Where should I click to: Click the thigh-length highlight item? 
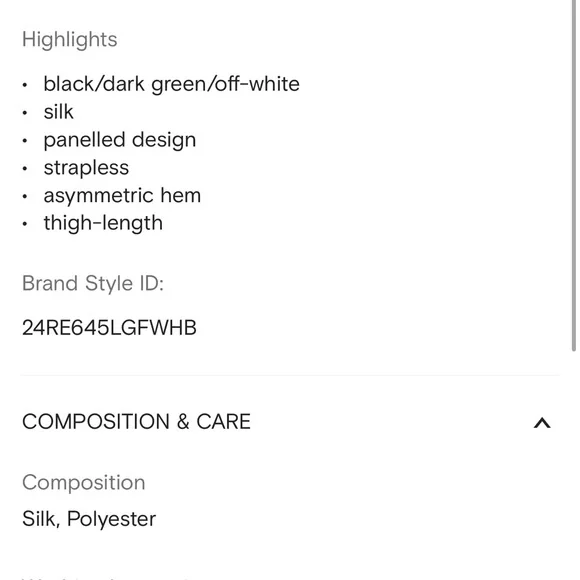point(103,223)
